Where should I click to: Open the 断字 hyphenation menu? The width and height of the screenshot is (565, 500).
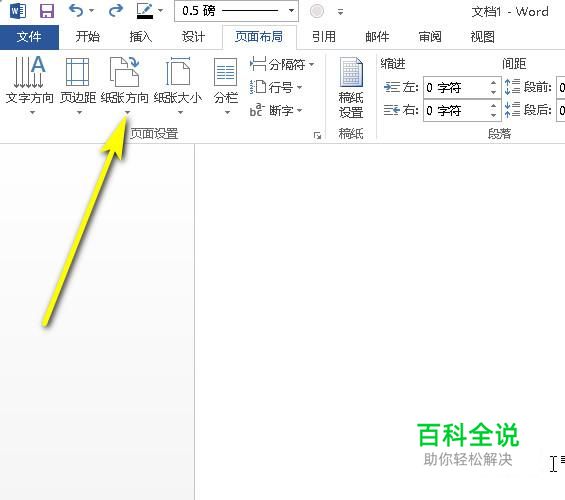point(276,110)
